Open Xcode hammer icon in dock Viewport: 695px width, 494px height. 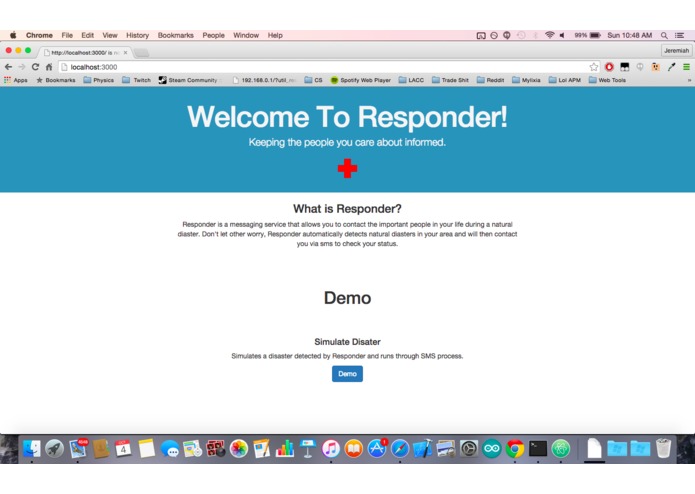point(423,449)
